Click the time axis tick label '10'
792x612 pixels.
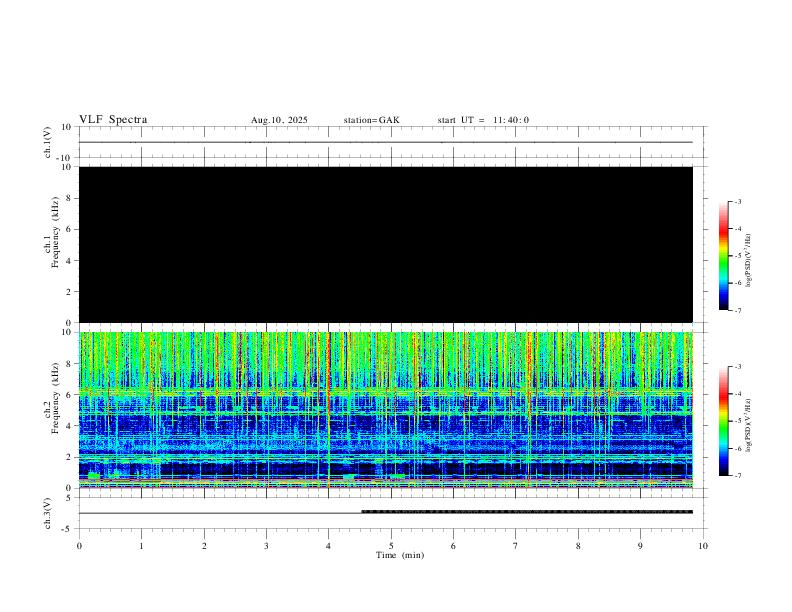tap(703, 546)
